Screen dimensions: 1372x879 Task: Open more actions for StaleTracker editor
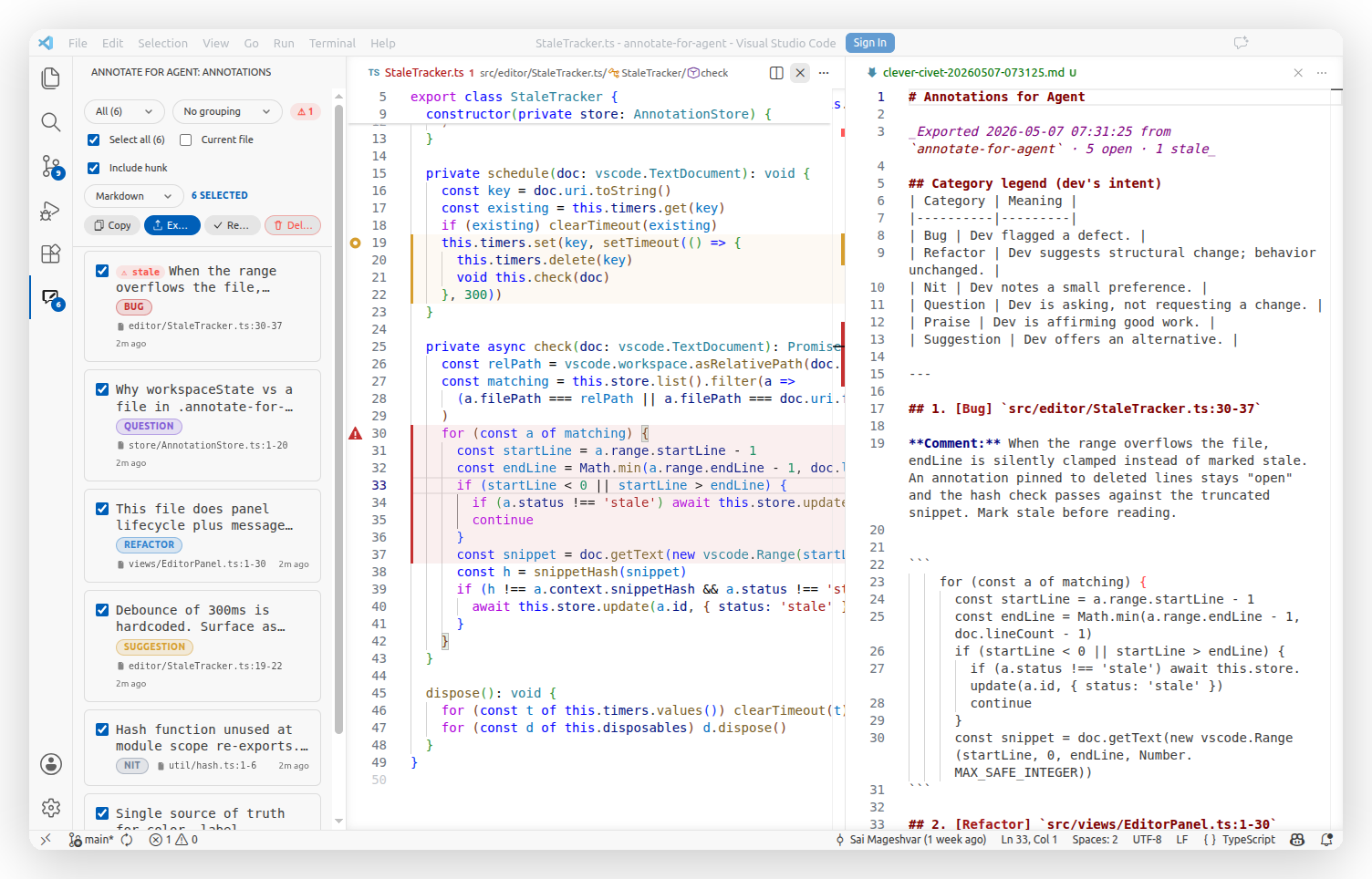tap(824, 73)
